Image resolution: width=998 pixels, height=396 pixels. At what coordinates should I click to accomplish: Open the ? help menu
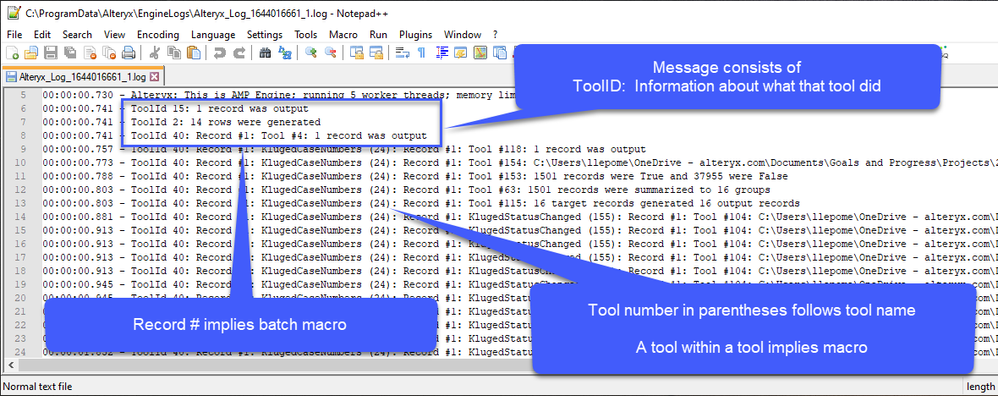(x=495, y=34)
